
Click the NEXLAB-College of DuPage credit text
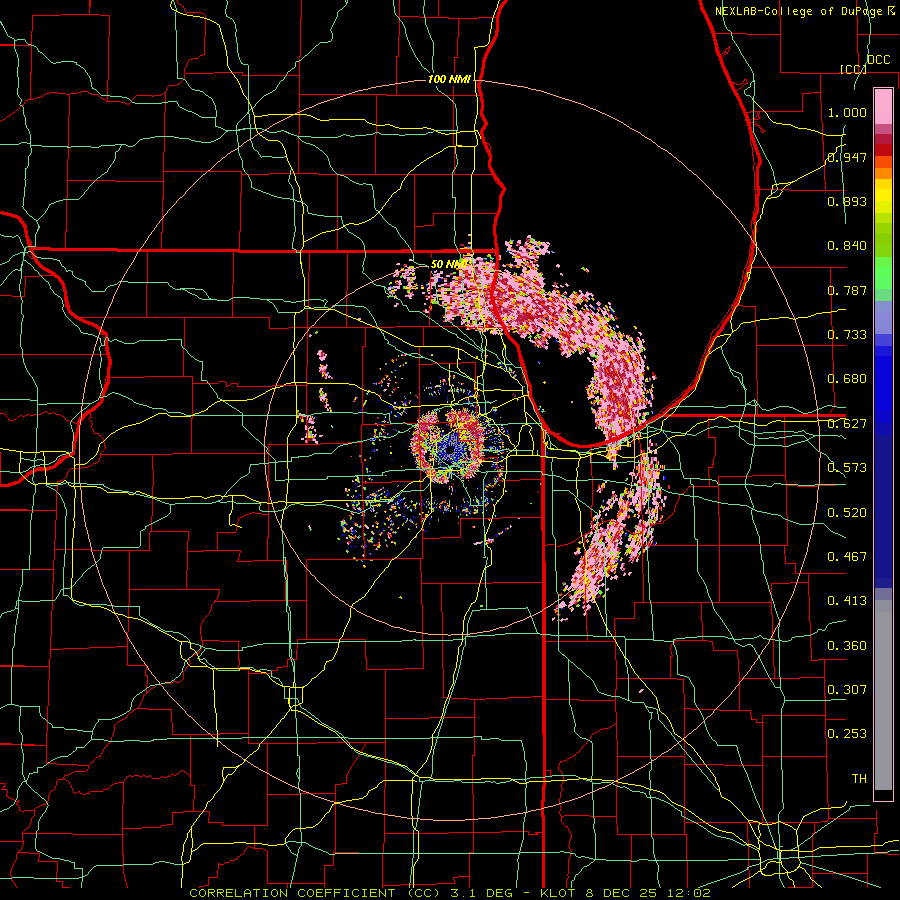click(x=798, y=11)
